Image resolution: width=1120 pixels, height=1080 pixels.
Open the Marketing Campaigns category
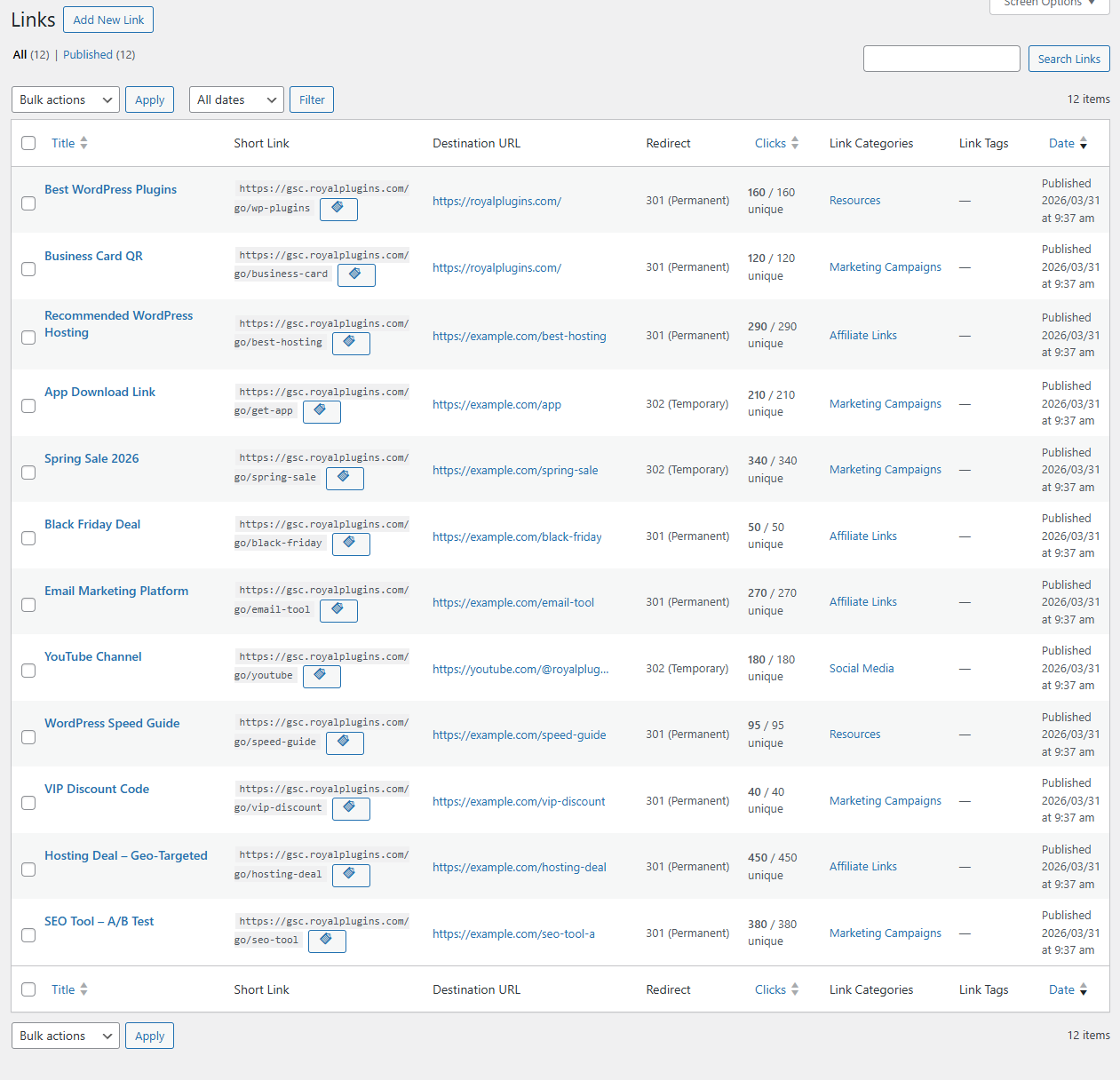[885, 266]
